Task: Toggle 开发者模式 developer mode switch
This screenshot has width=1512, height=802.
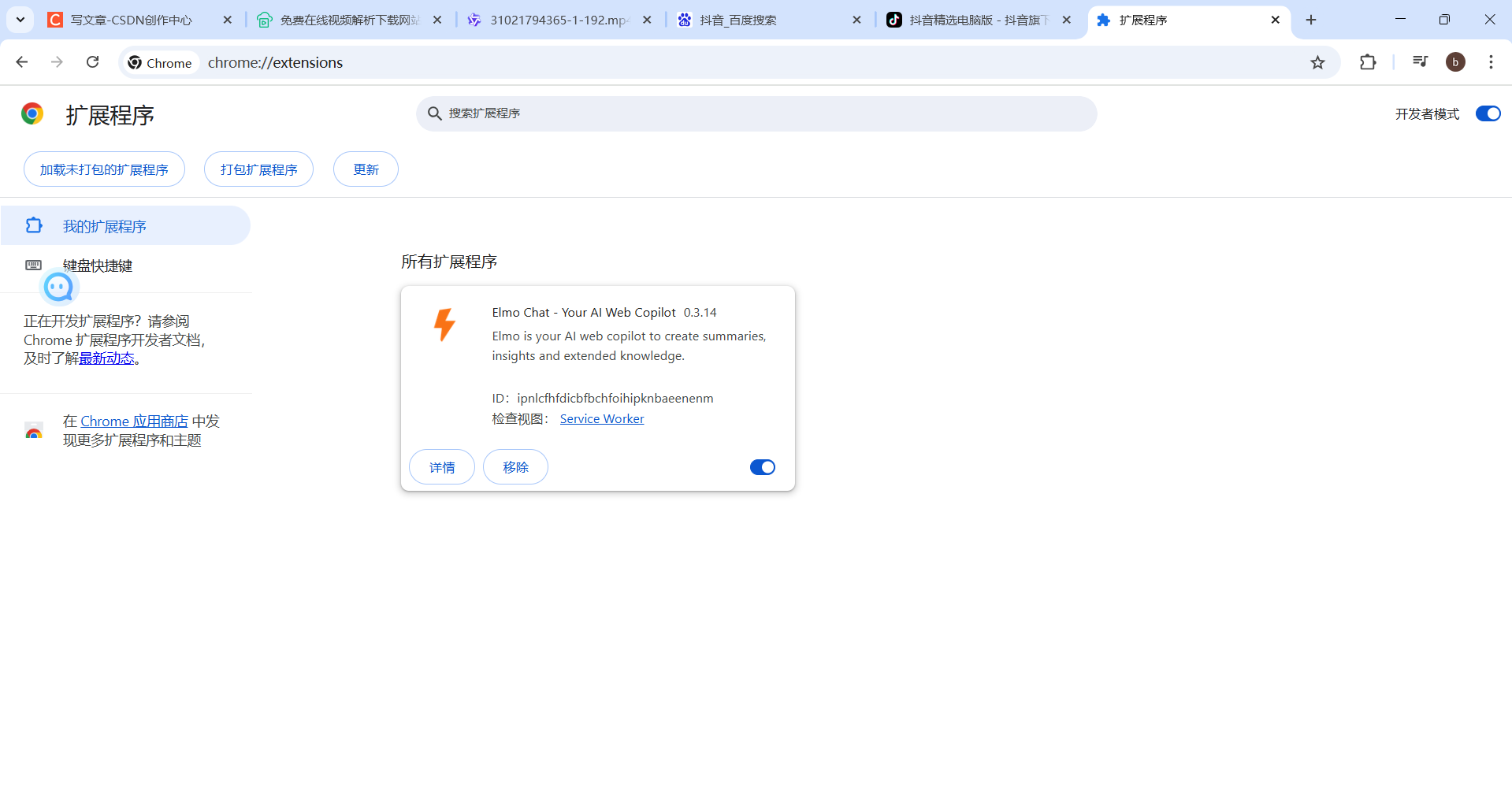Action: [x=1488, y=113]
